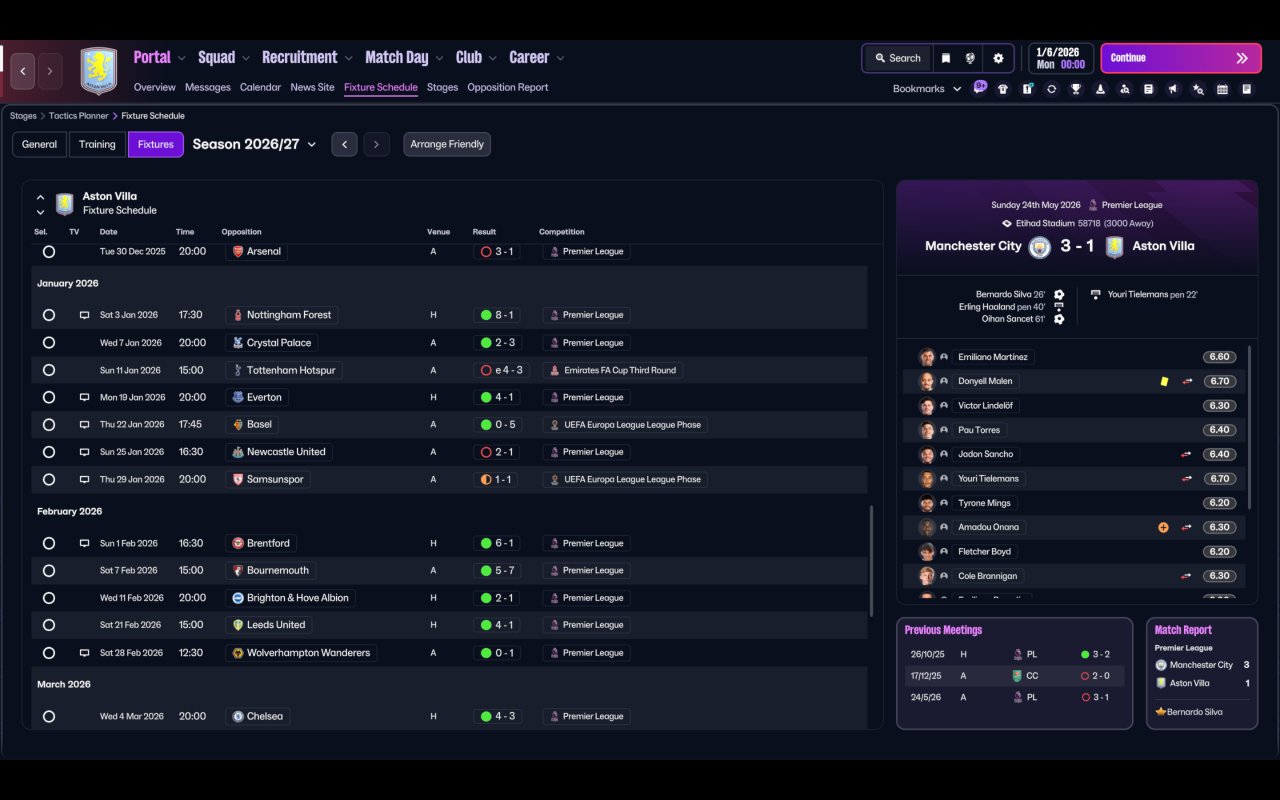
Task: Click the date and time display 1/6/2026
Action: point(1061,58)
